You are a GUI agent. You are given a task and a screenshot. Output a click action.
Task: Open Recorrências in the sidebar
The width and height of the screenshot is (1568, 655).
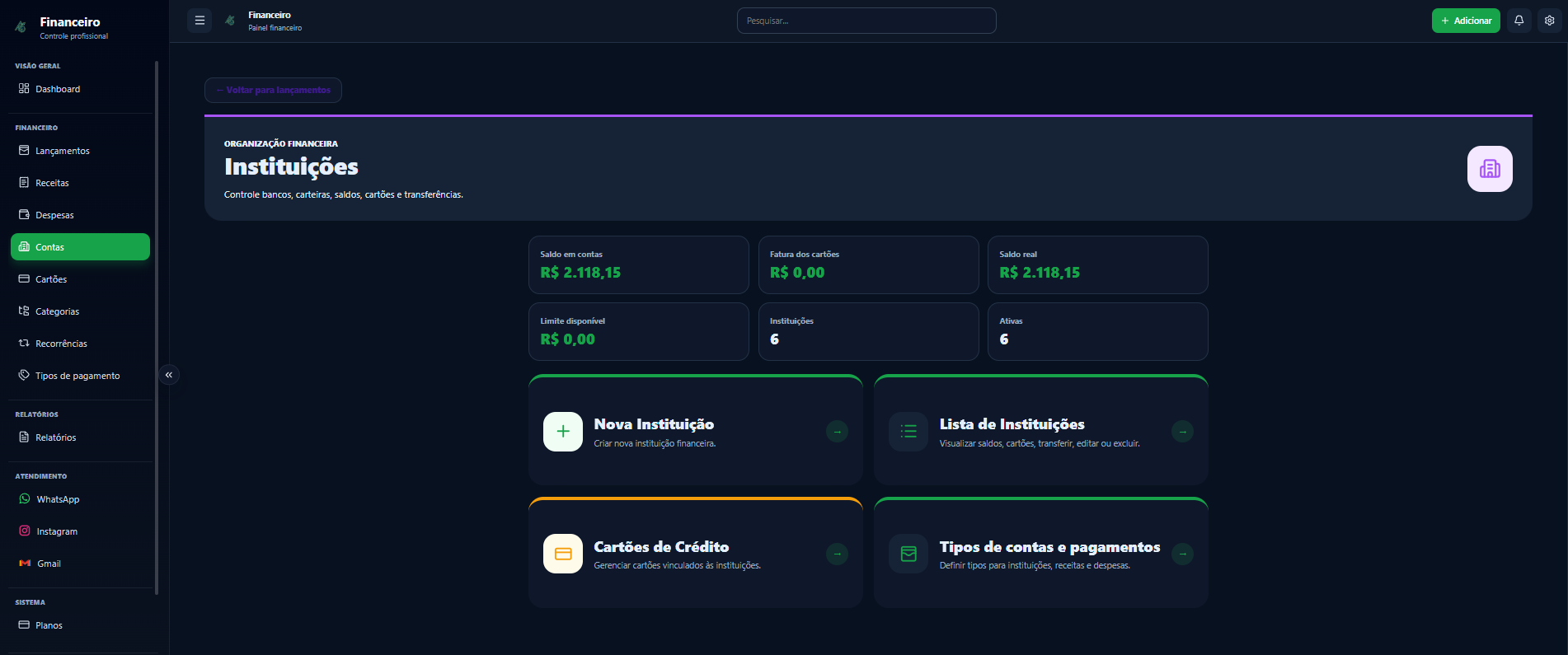pyautogui.click(x=80, y=344)
